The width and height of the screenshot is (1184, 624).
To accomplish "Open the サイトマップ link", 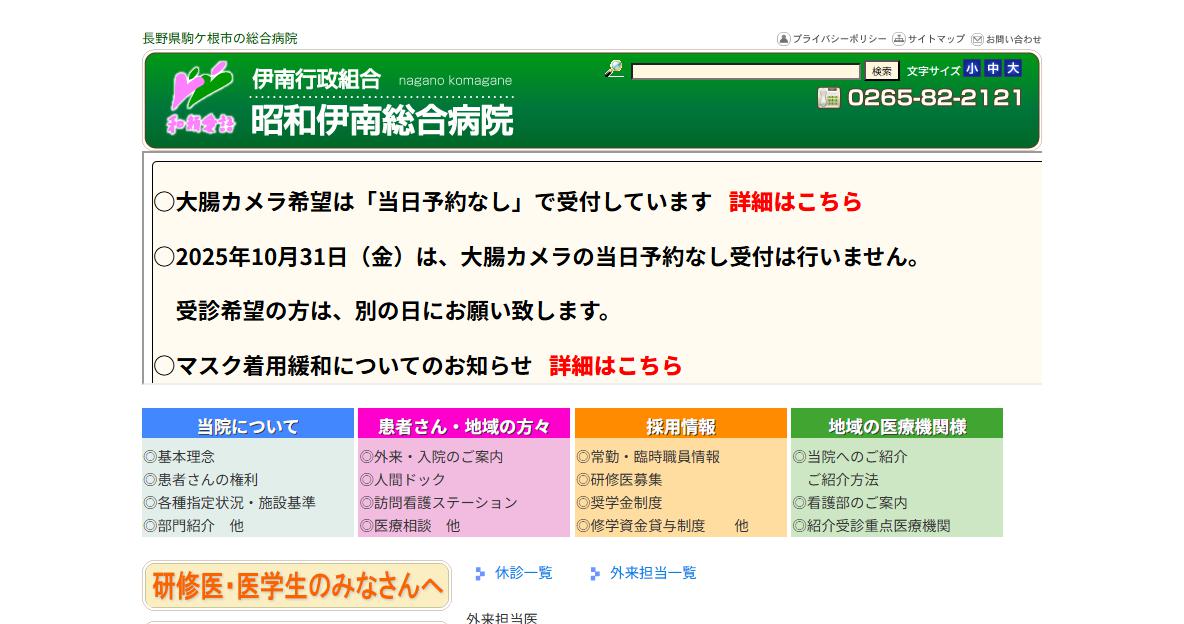I will coord(936,39).
